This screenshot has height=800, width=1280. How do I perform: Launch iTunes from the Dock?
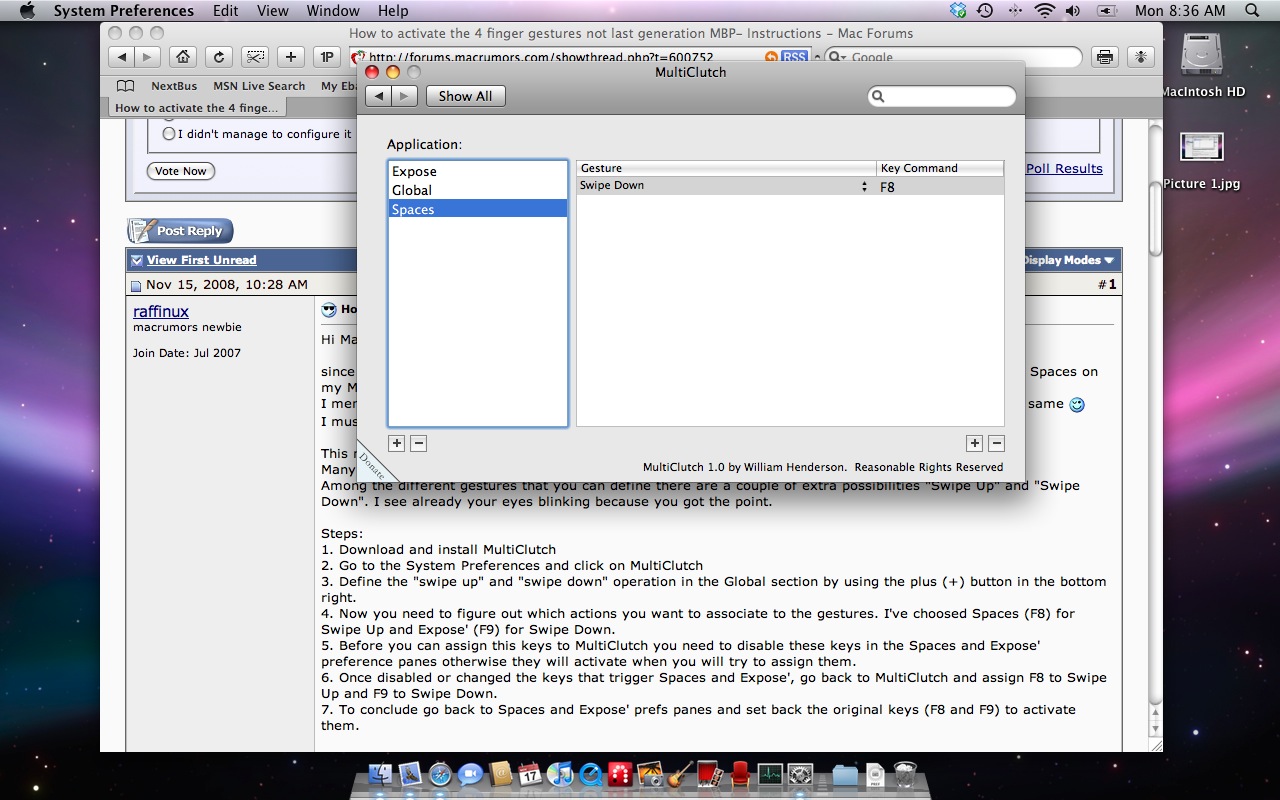coord(560,774)
